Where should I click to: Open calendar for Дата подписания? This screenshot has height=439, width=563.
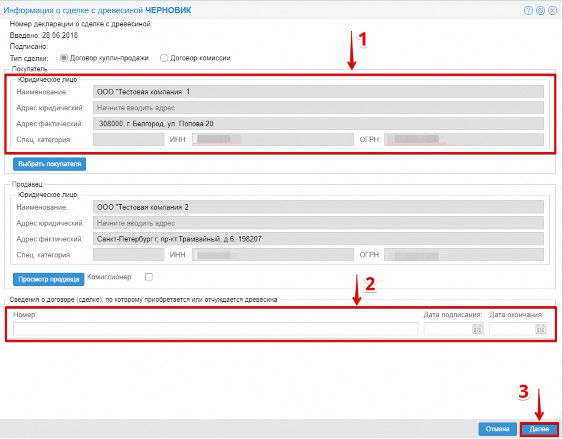tap(477, 329)
